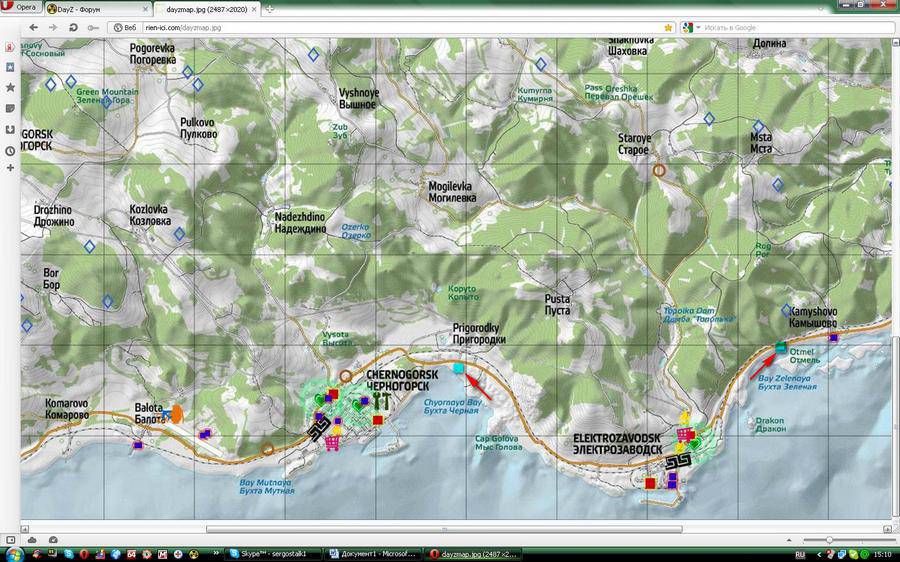Open the password wand key icon
Viewport: 900px width, 562px height.
tap(93, 27)
